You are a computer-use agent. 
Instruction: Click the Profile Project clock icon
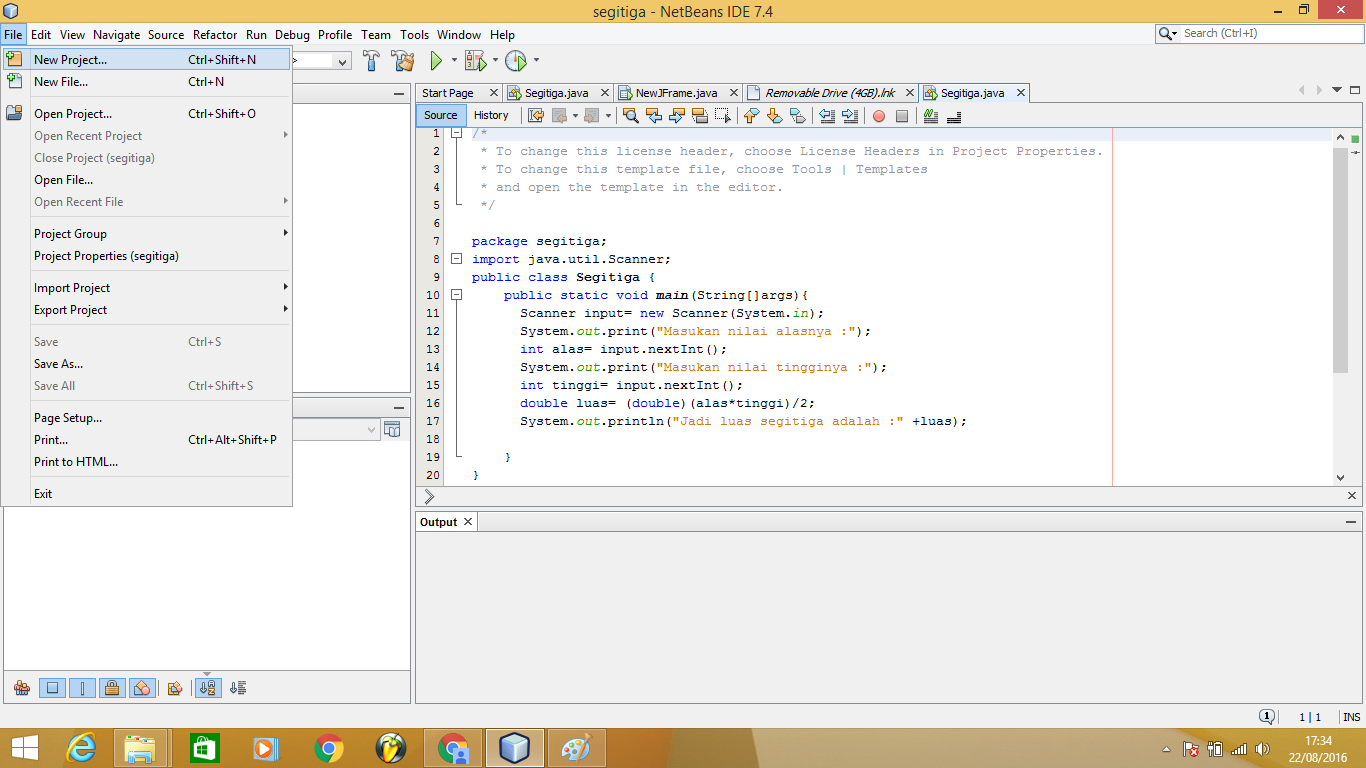click(515, 61)
